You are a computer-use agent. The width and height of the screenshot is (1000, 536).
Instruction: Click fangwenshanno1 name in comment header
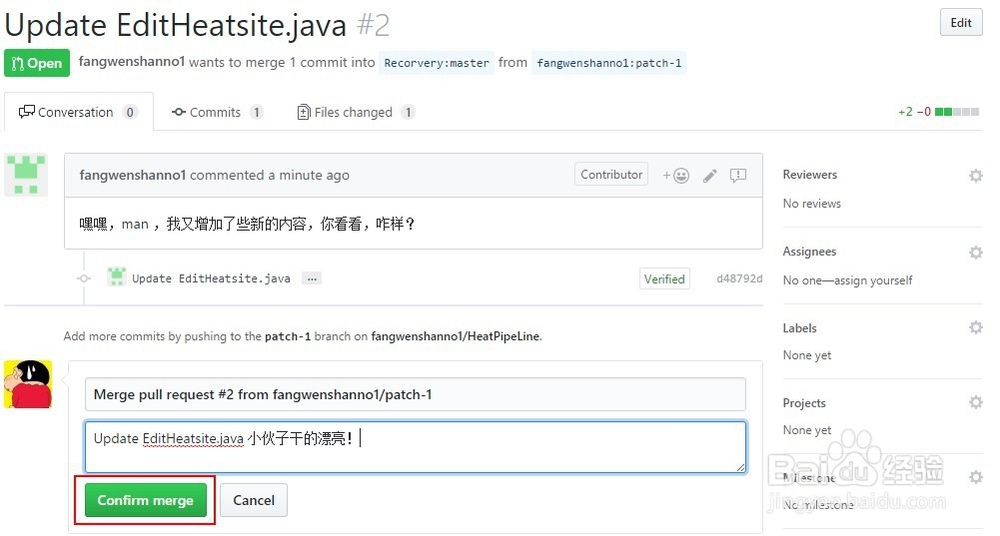pyautogui.click(x=133, y=175)
